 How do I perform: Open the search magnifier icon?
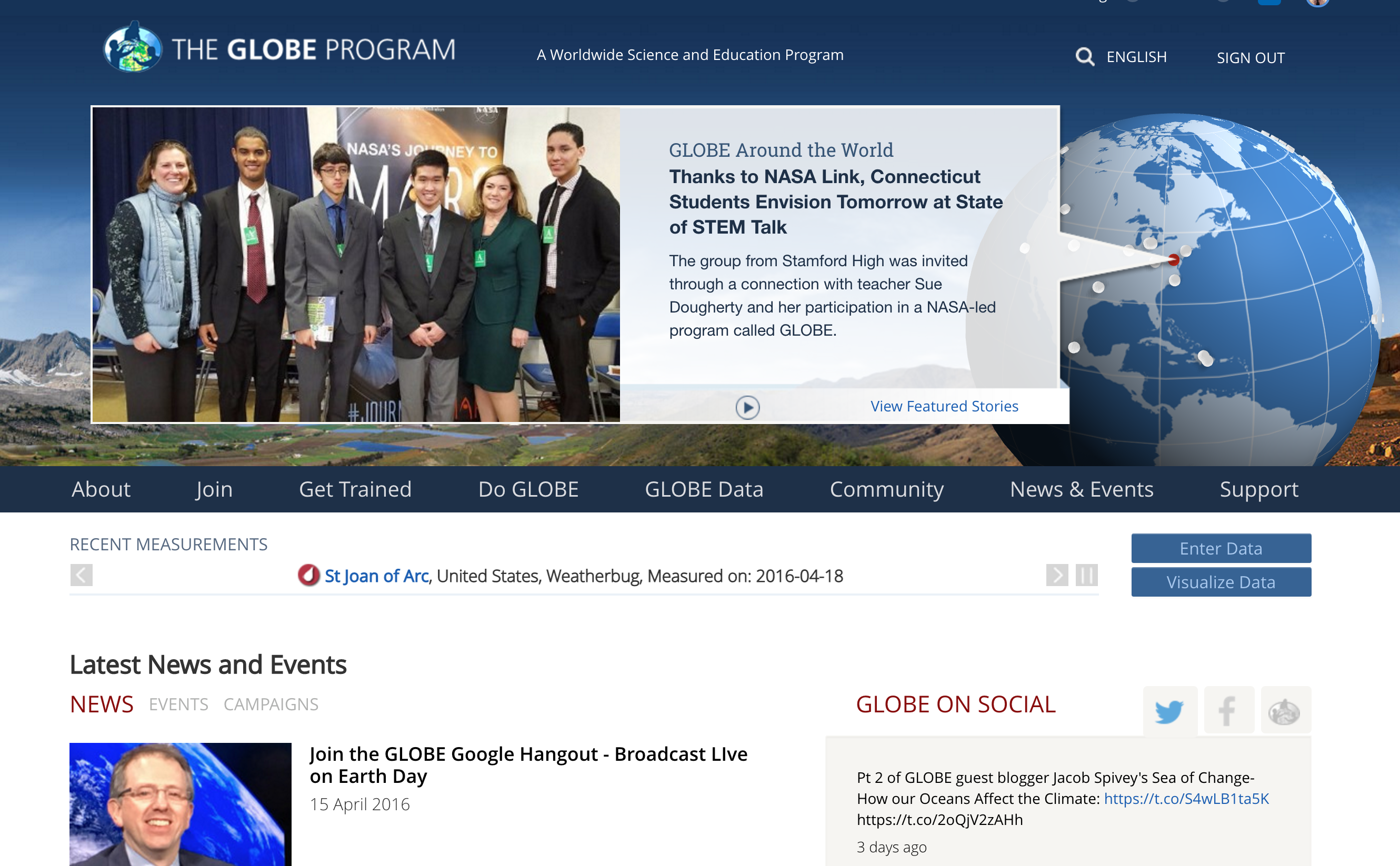coord(1084,57)
